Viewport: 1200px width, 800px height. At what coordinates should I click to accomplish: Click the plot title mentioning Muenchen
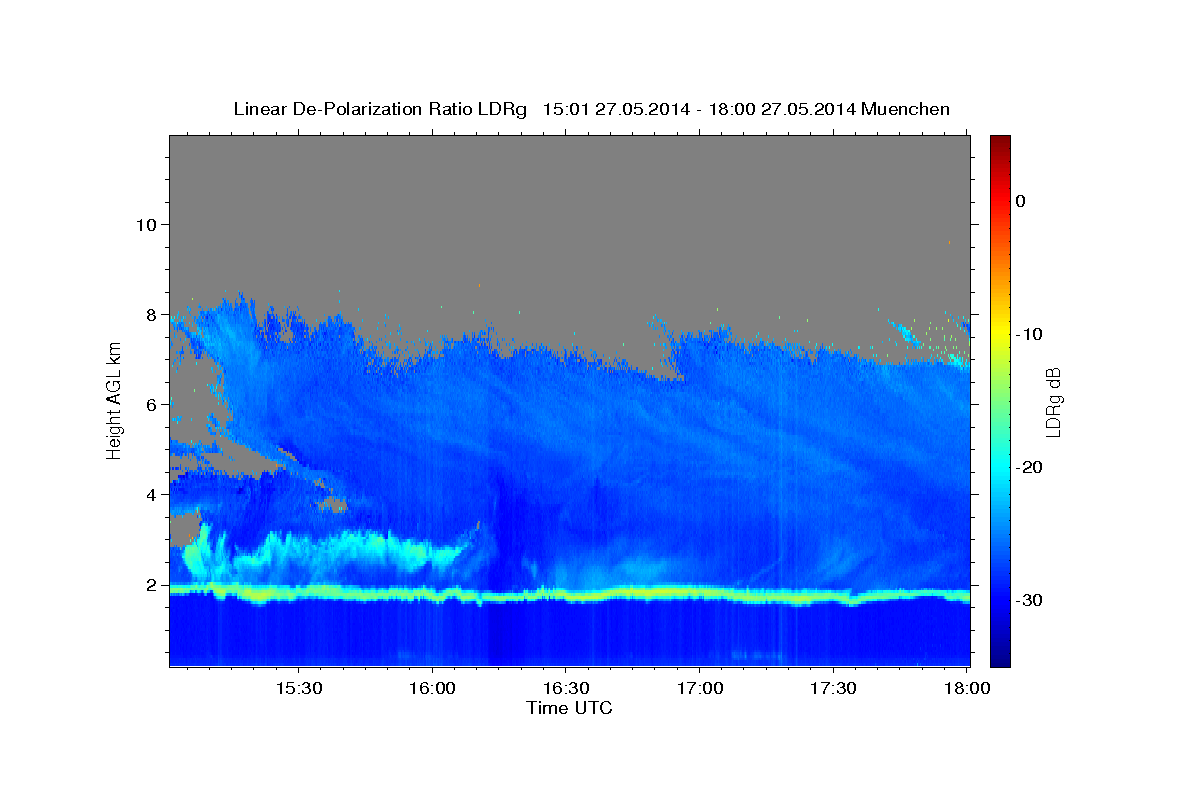(591, 109)
